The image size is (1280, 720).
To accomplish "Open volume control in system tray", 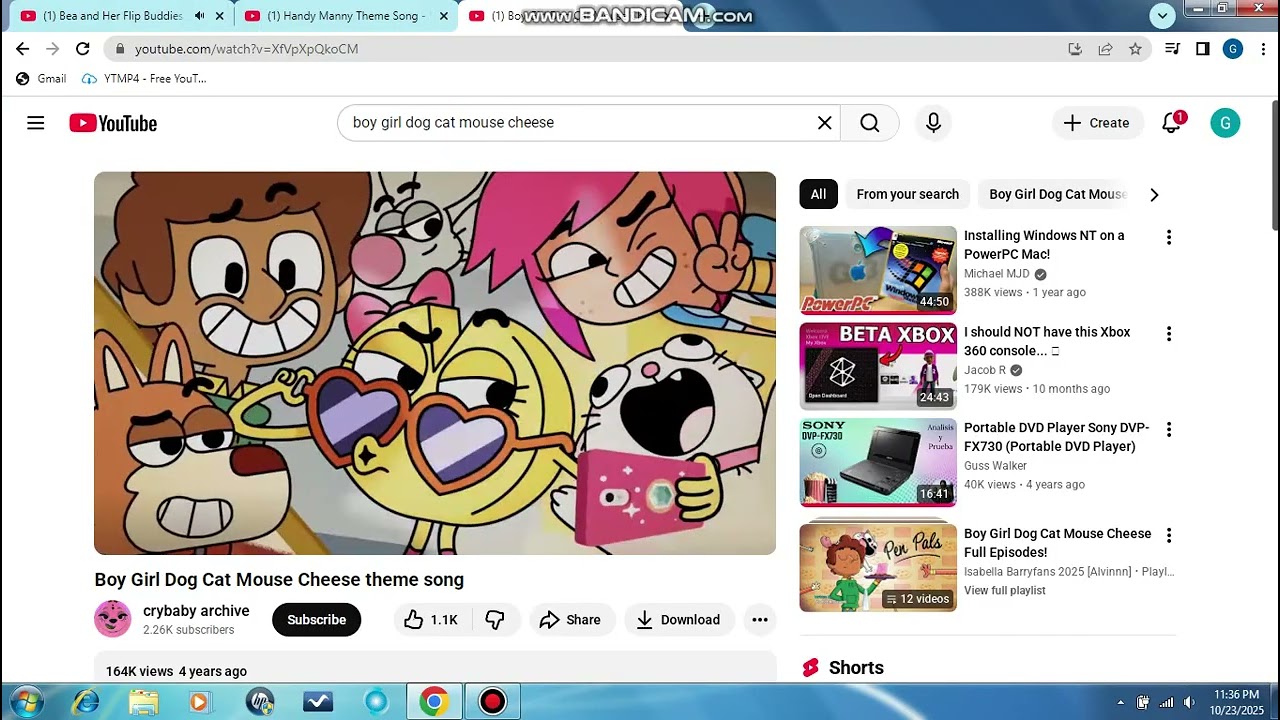I will 1189,702.
